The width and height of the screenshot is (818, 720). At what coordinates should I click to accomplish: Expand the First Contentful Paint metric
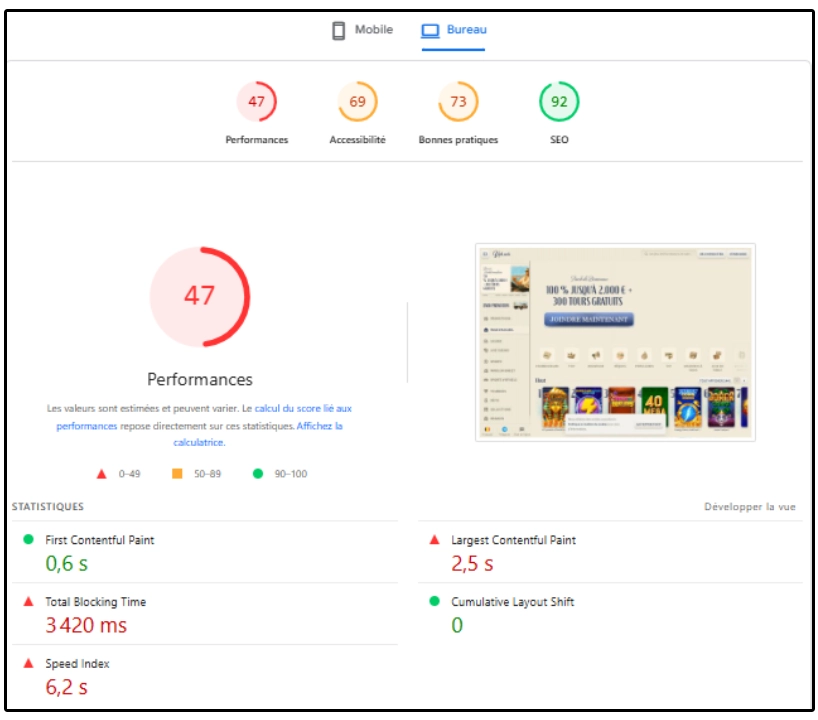(100, 540)
